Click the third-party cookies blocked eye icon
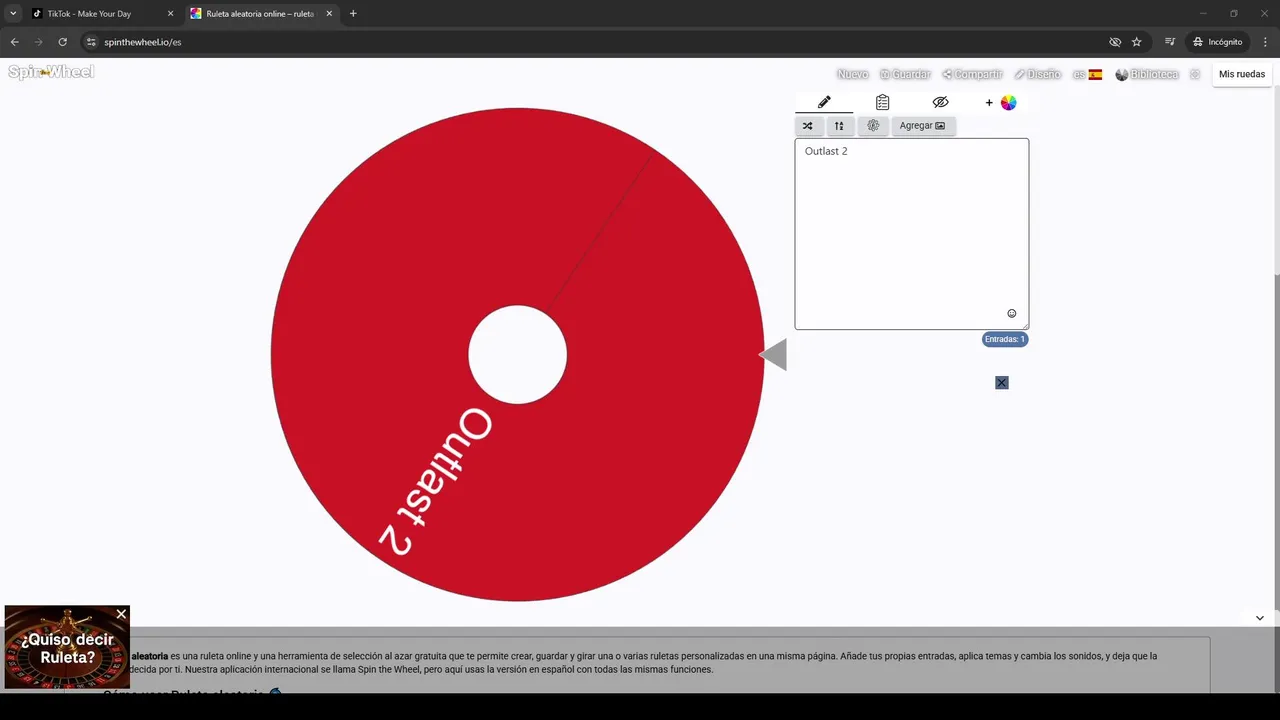 pos(1115,42)
